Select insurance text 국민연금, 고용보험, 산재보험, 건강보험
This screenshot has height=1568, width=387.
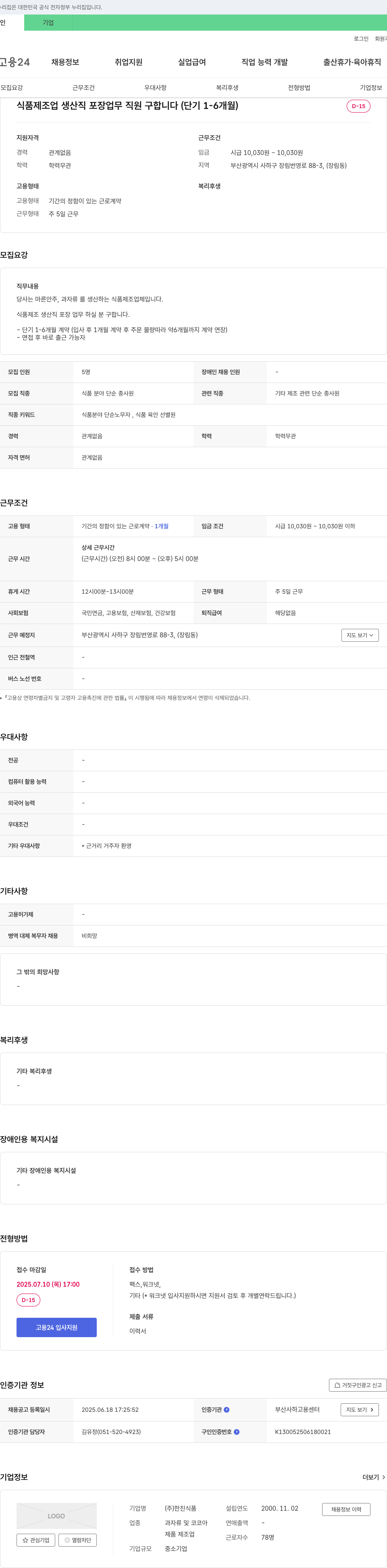coord(129,613)
